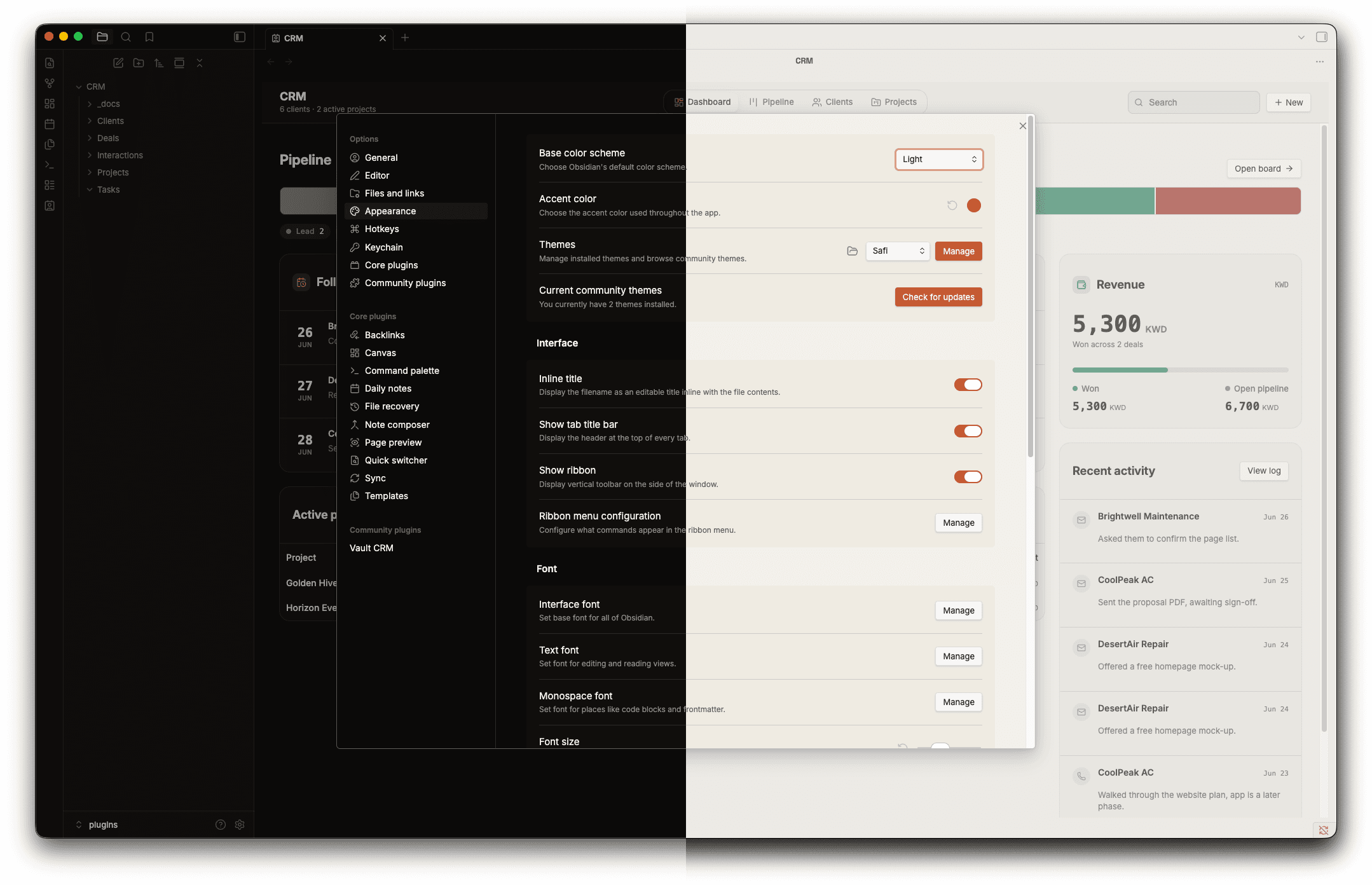This screenshot has width=1372, height=885.
Task: Manage the Monospace font
Action: [x=959, y=702]
